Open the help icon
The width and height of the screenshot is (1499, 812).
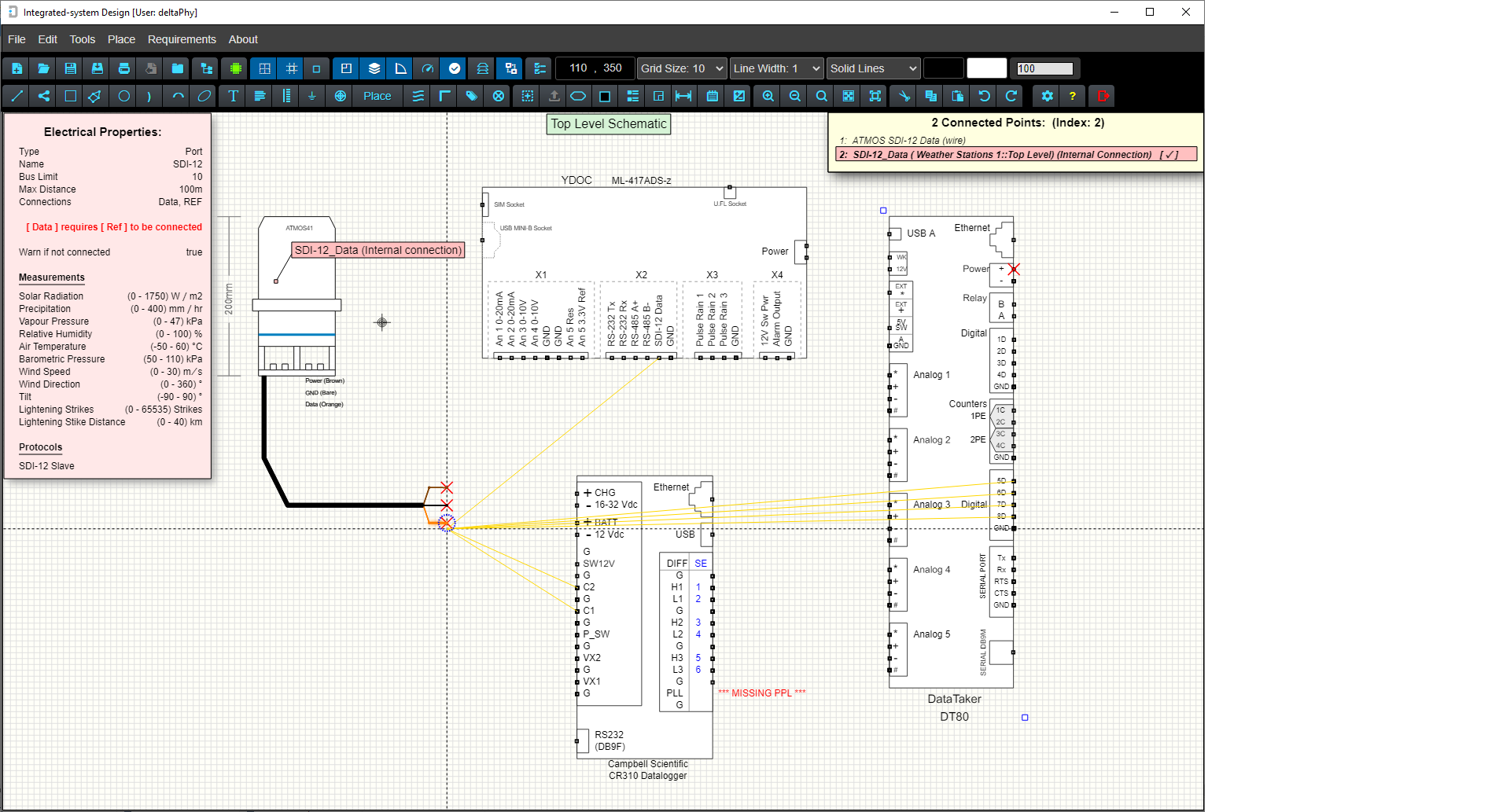pyautogui.click(x=1073, y=96)
